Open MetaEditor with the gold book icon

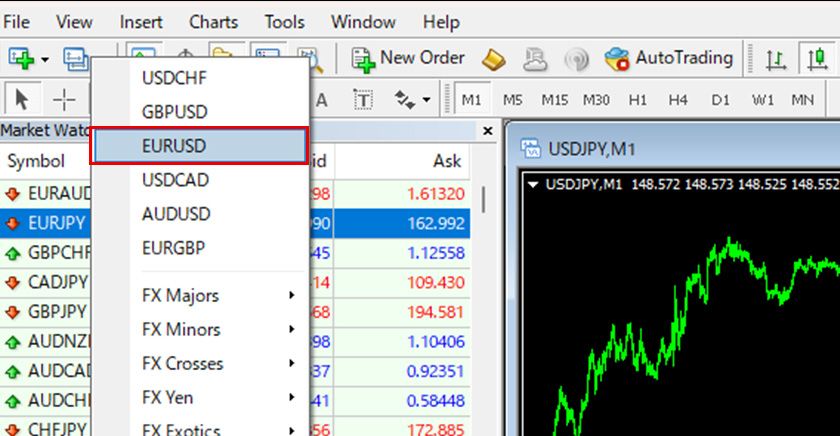(x=494, y=59)
